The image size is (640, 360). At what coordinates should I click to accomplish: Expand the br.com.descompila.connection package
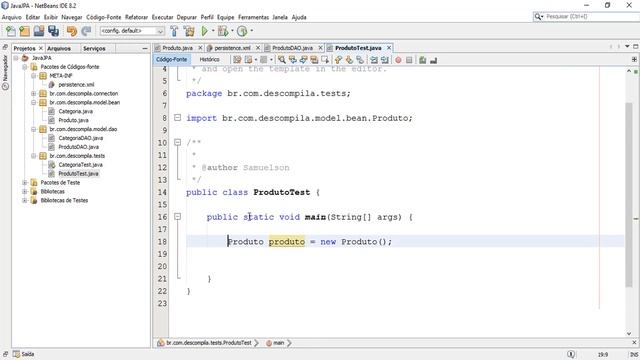click(x=33, y=93)
